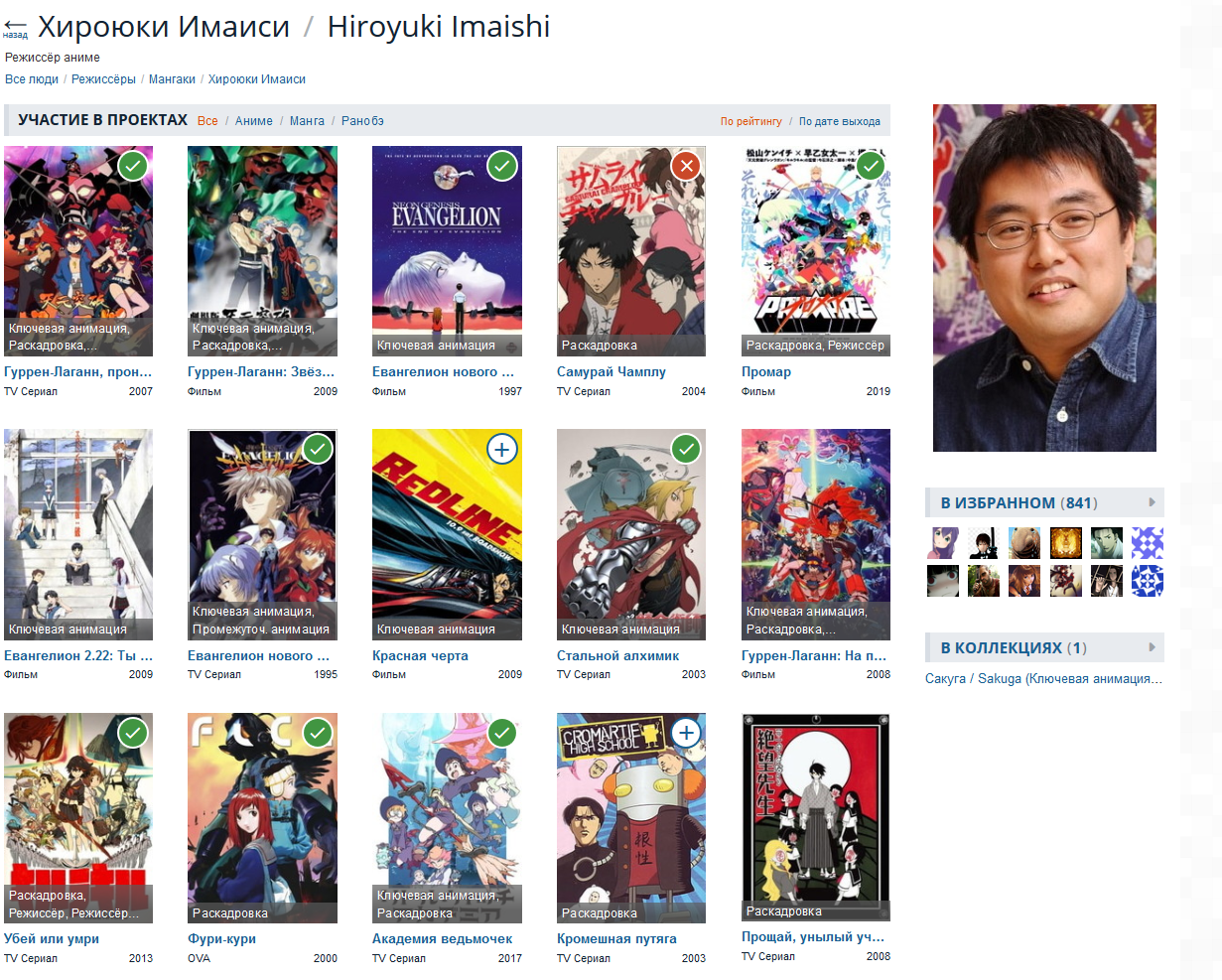Select the Ранобэ filter tab

point(362,121)
